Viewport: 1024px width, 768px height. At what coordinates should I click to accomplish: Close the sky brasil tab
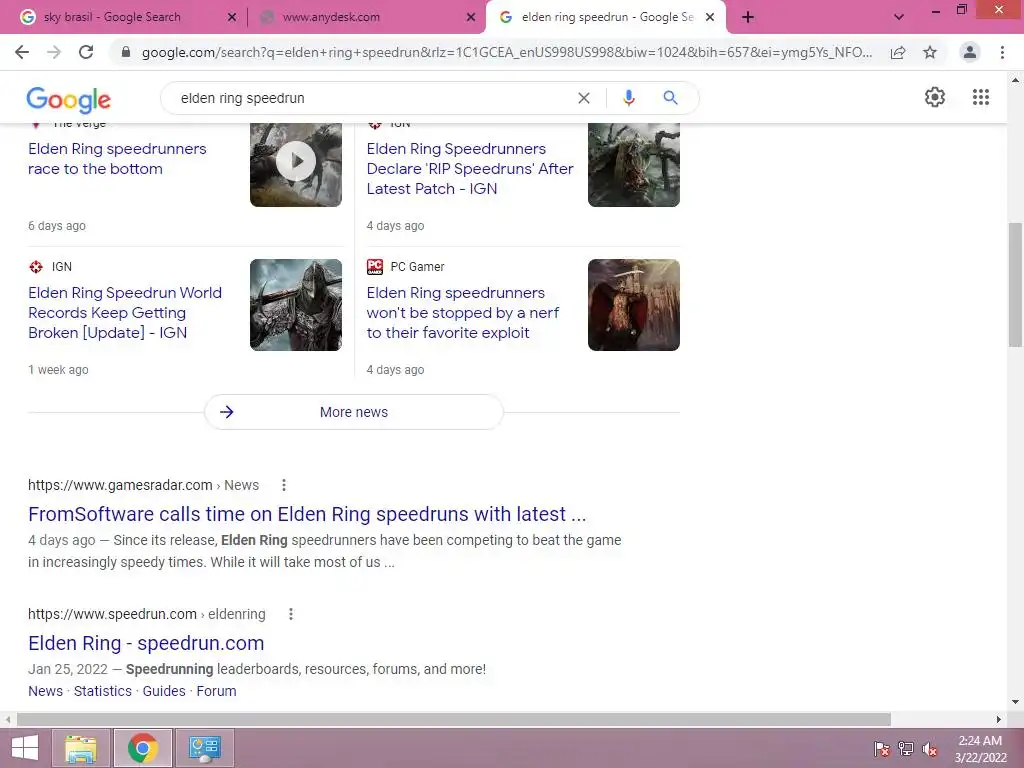pyautogui.click(x=232, y=18)
